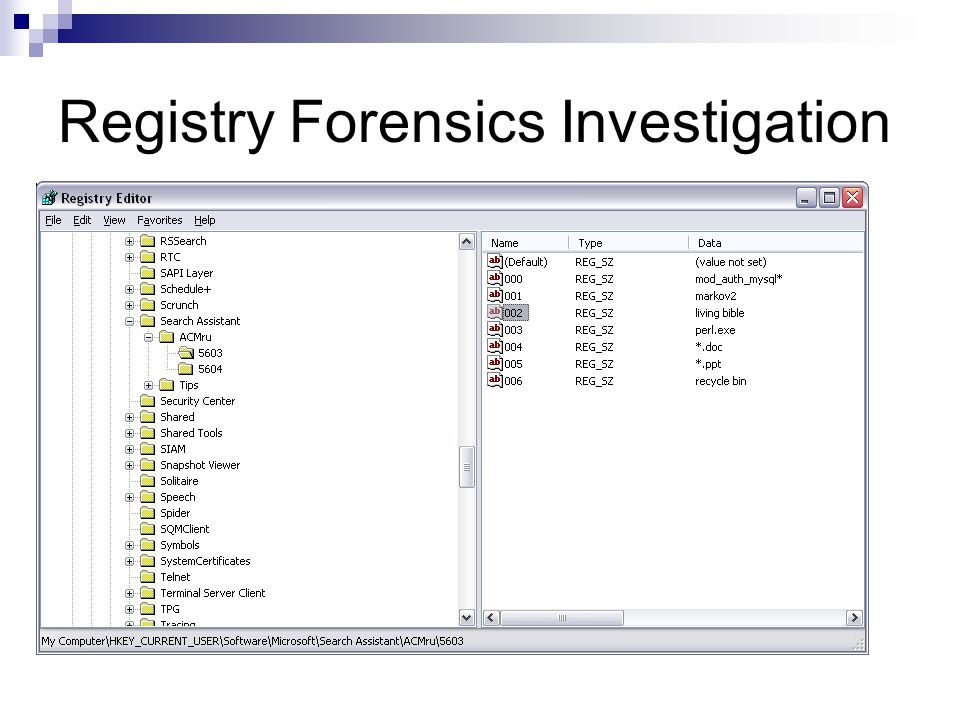Expand the Schedule+ key
Screen dimensions: 960x720
pyautogui.click(x=129, y=289)
